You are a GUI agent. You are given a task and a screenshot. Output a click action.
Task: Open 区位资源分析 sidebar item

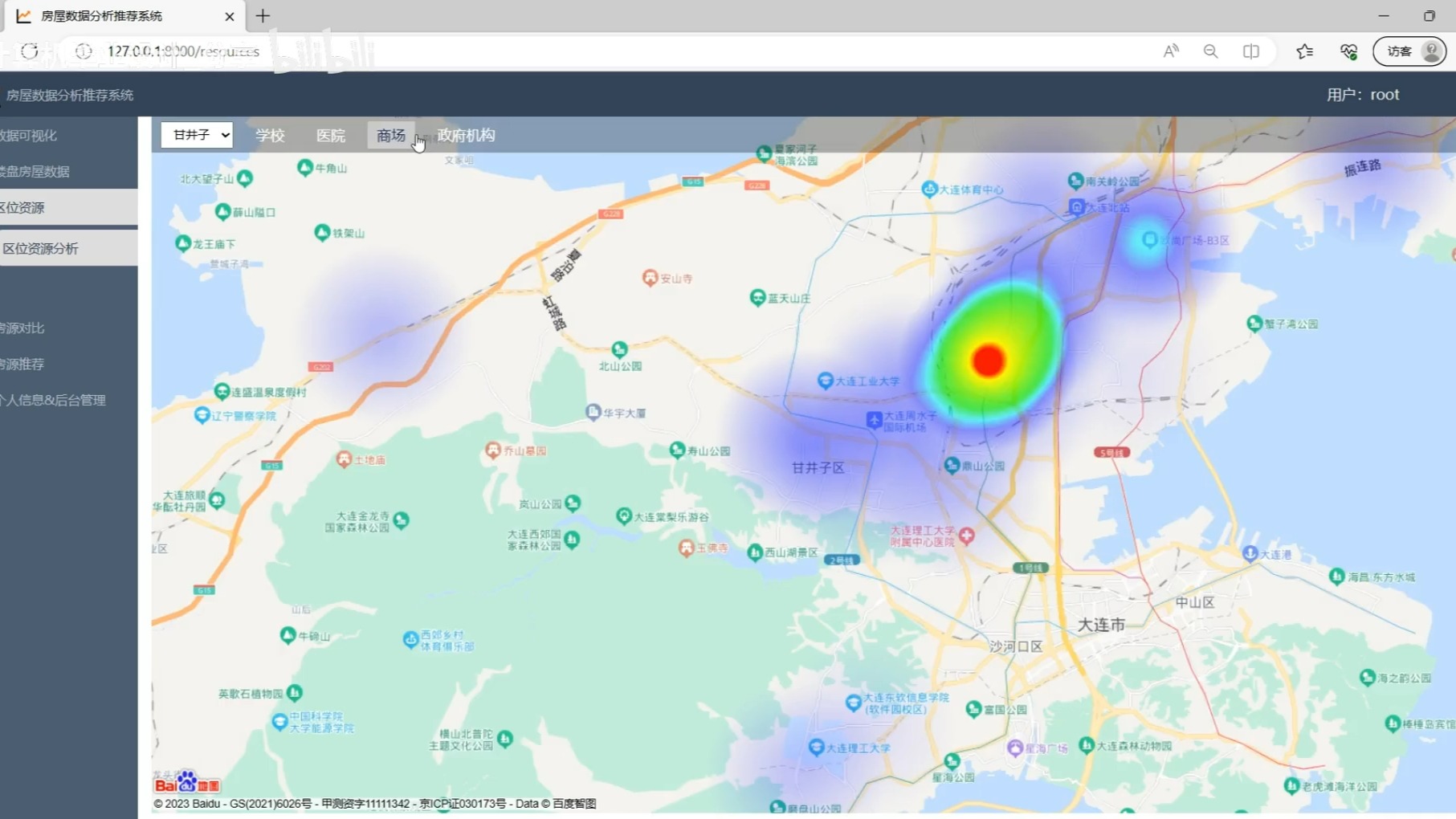pyautogui.click(x=68, y=248)
